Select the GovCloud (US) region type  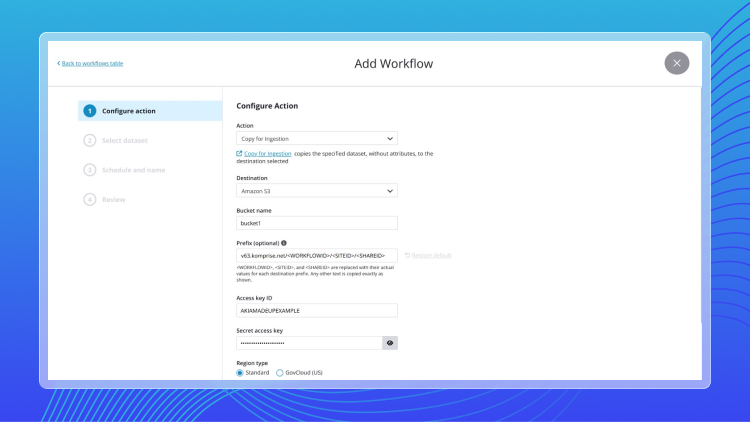click(280, 373)
